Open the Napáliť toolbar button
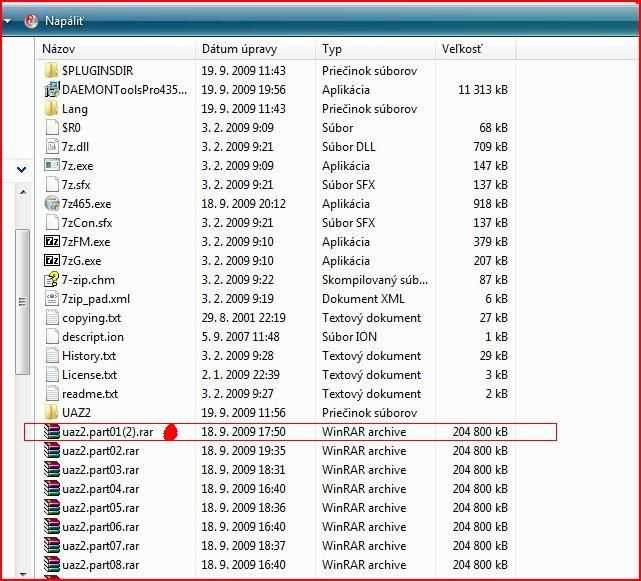This screenshot has width=641, height=581. (x=55, y=21)
